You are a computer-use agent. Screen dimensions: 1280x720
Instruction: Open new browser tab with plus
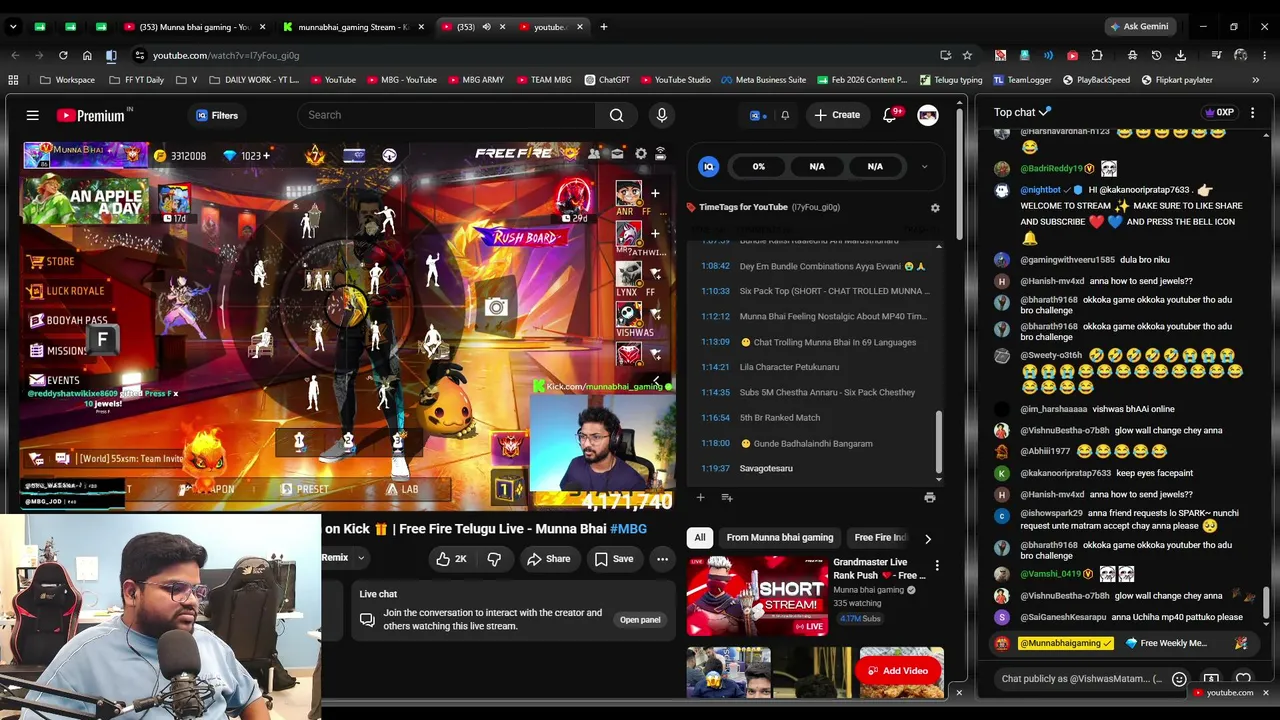click(603, 27)
